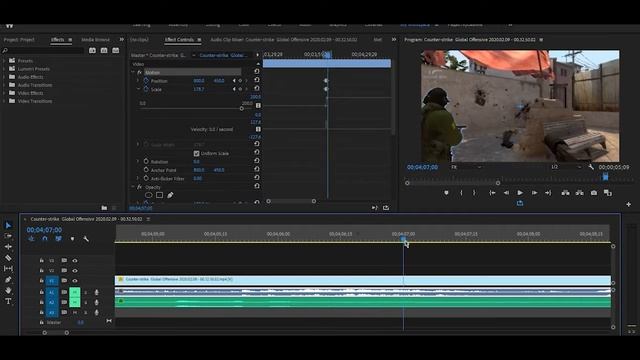The height and width of the screenshot is (360, 640).
Task: Select the Selection tool in the timeline toolbar
Action: tap(8, 225)
